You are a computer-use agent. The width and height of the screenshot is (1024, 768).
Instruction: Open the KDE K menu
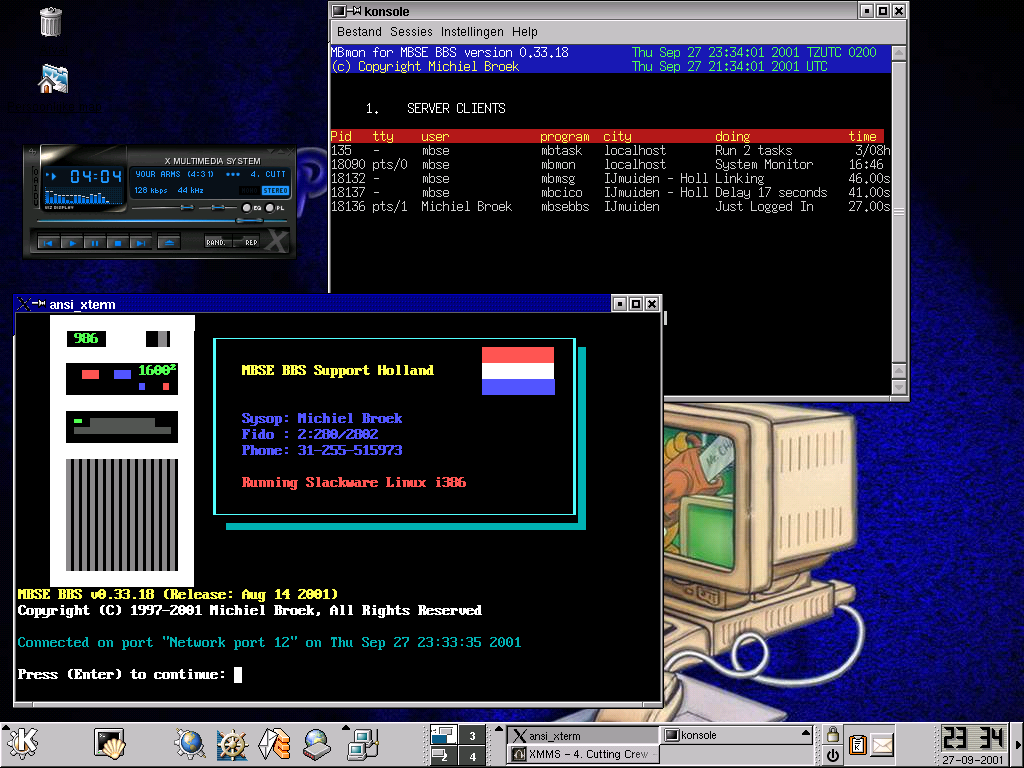(x=23, y=743)
